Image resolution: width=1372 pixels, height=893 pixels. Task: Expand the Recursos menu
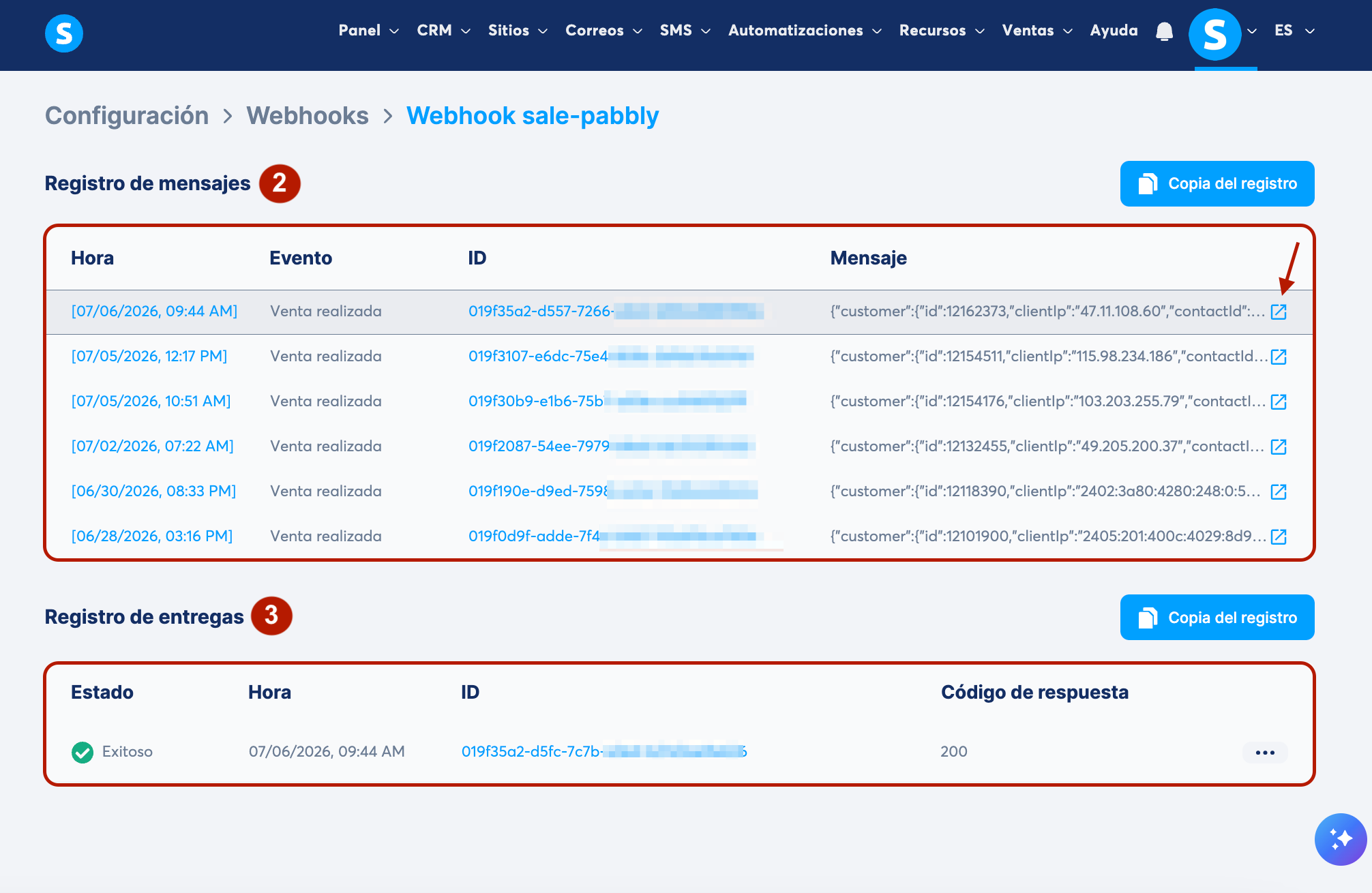942,31
